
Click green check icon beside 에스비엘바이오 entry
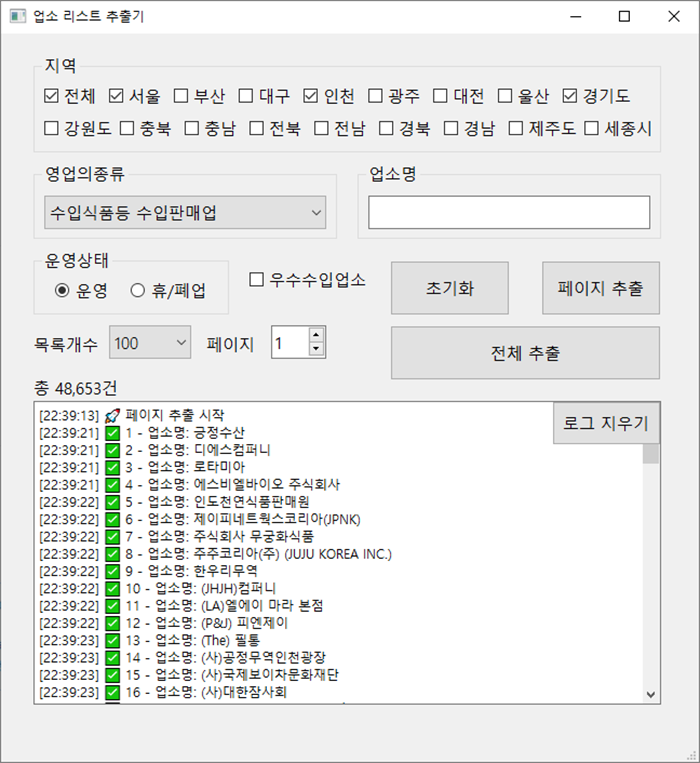click(x=112, y=485)
